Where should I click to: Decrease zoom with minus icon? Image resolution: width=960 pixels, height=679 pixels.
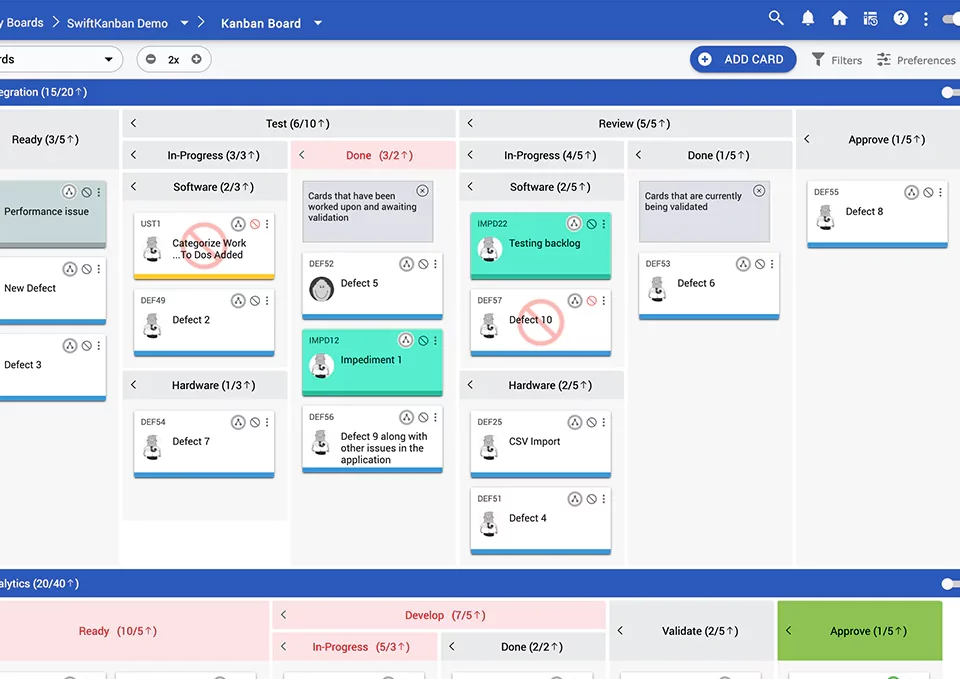click(x=151, y=59)
